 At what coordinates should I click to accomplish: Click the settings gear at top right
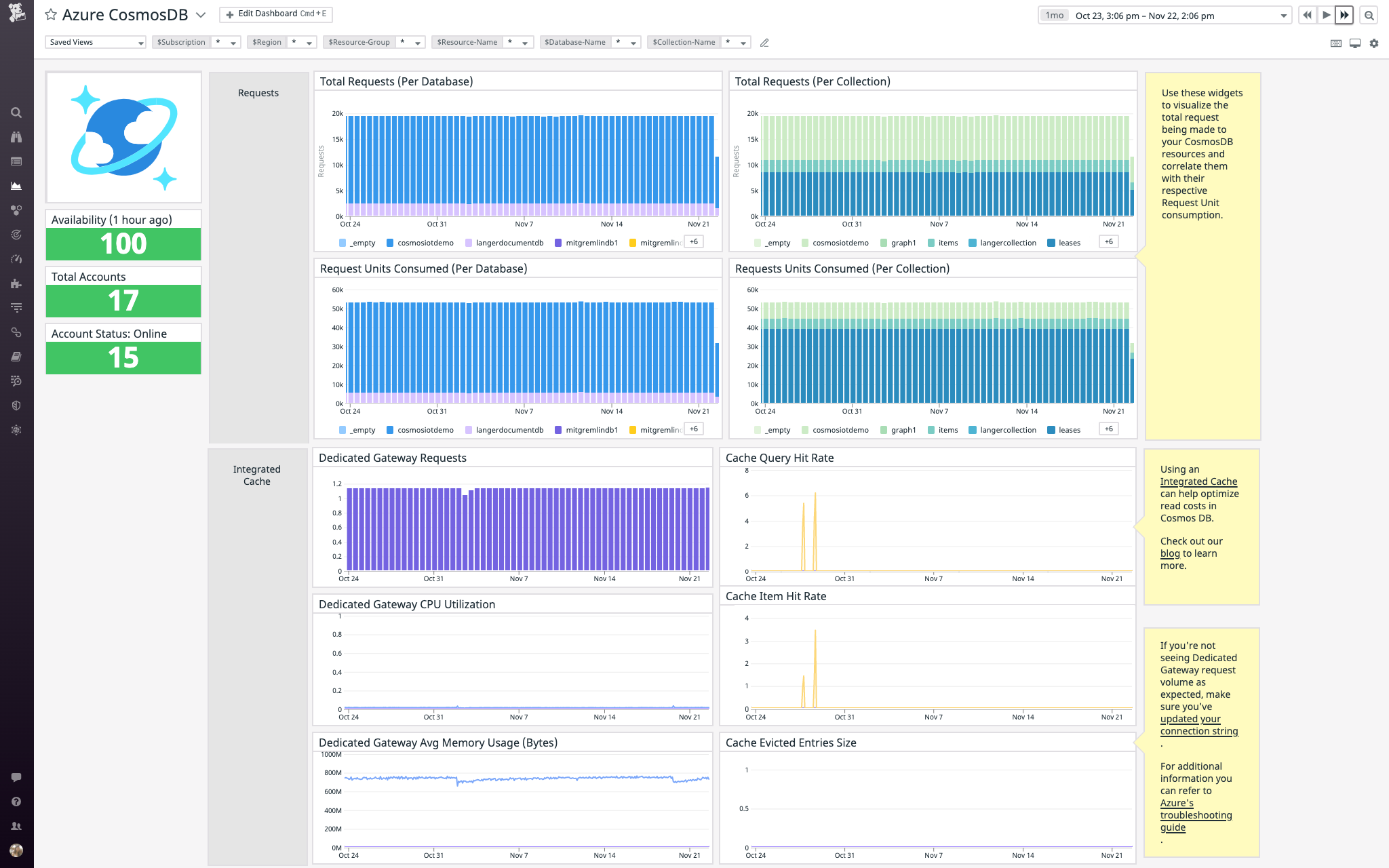pyautogui.click(x=1374, y=43)
